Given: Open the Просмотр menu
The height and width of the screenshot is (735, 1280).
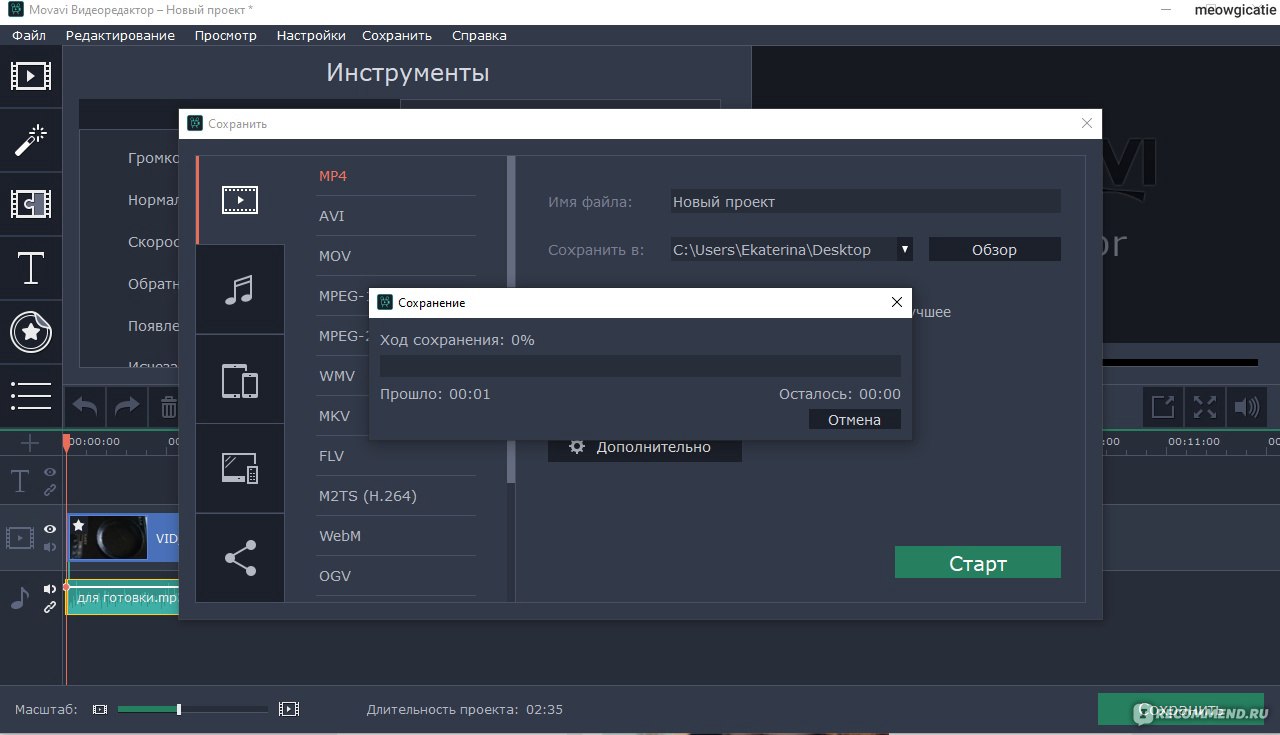Looking at the screenshot, I should [226, 35].
